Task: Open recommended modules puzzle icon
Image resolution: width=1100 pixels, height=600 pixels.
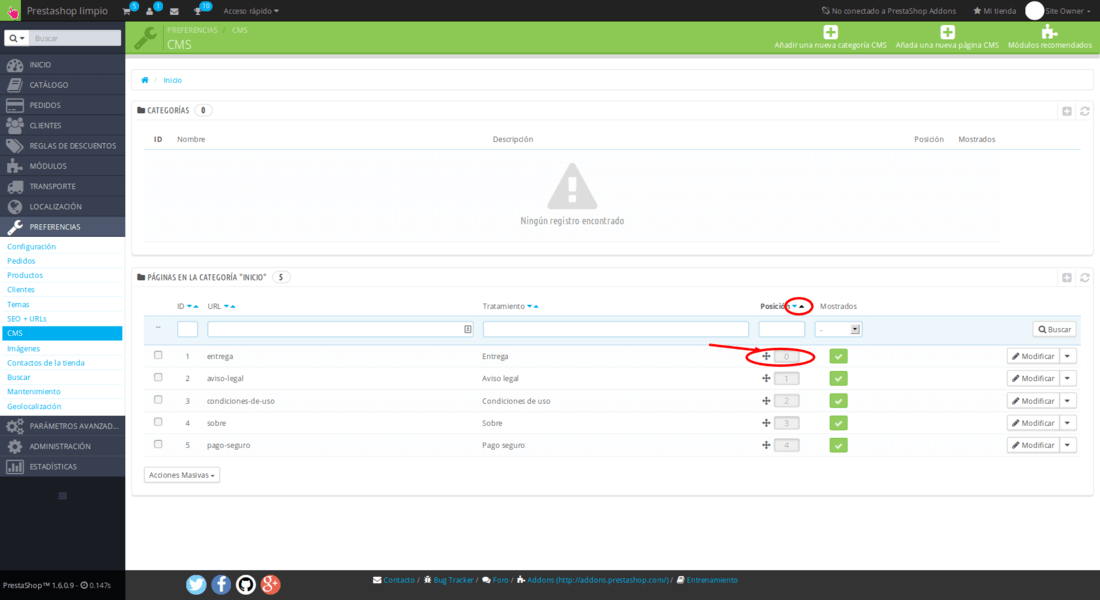Action: click(1049, 32)
